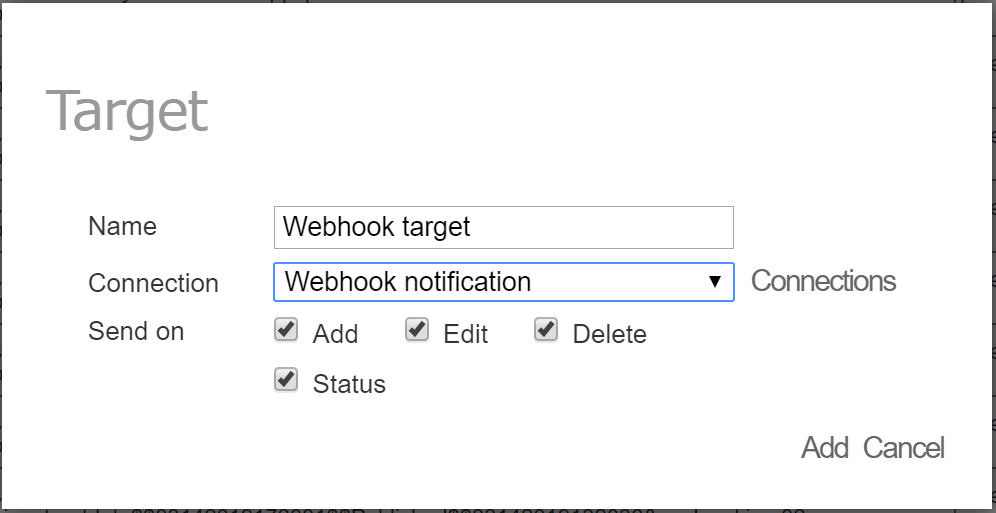Image resolution: width=996 pixels, height=513 pixels.
Task: Select the Webhook notification option text
Action: [x=408, y=281]
